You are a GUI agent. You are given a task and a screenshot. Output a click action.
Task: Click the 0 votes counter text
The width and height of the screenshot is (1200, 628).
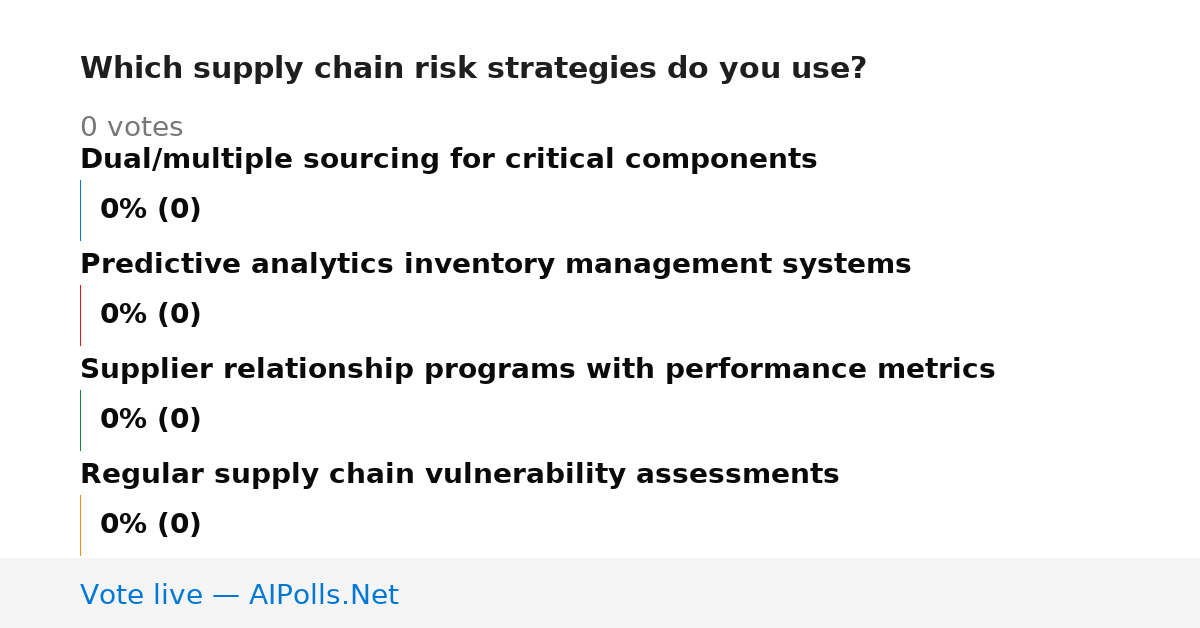pos(131,128)
